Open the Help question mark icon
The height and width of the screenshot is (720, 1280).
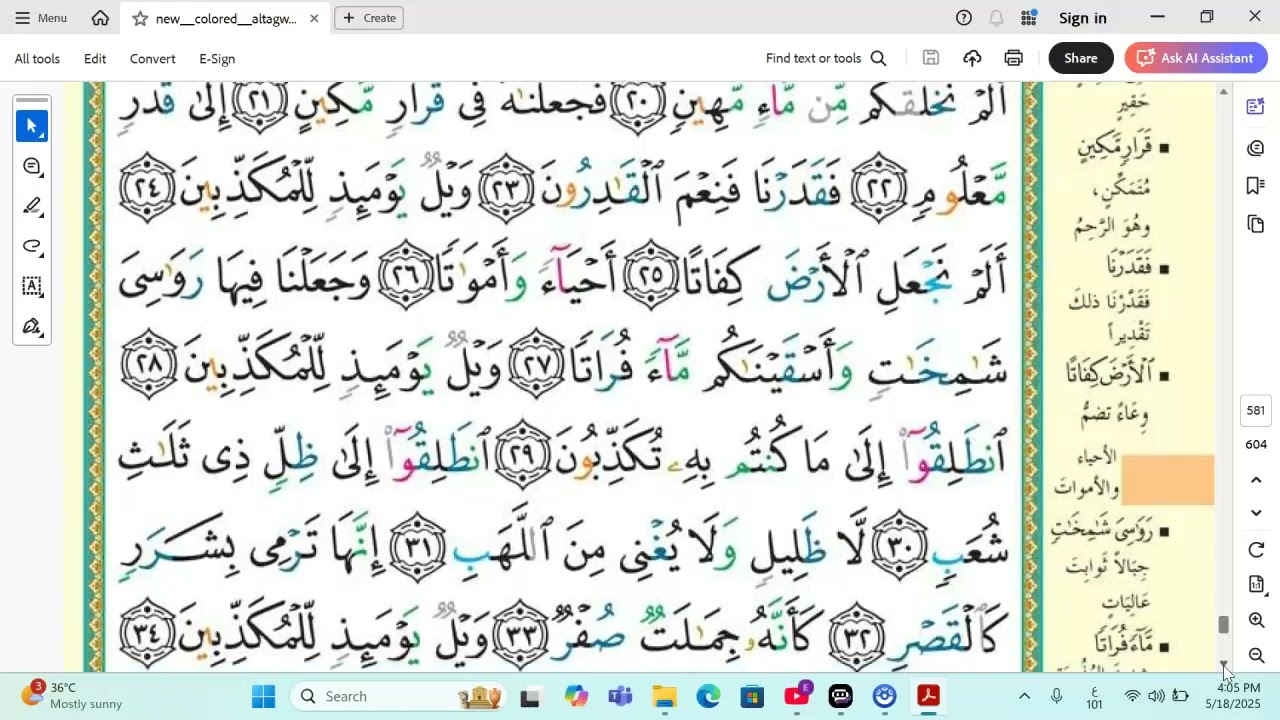(964, 18)
